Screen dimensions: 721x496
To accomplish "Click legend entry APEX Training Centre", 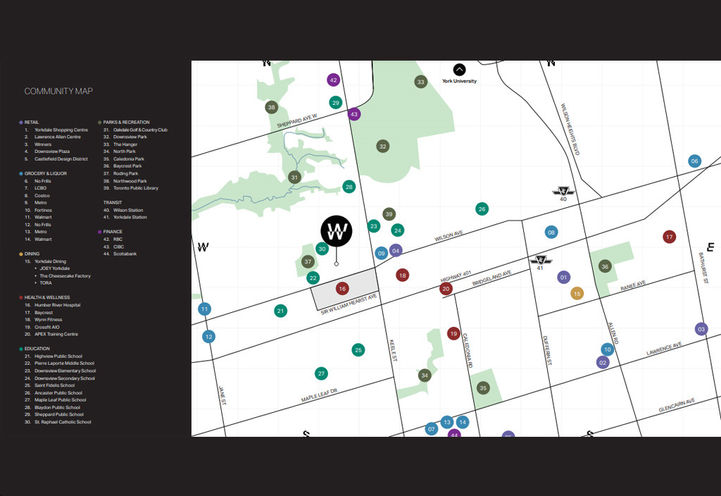I will pyautogui.click(x=51, y=334).
